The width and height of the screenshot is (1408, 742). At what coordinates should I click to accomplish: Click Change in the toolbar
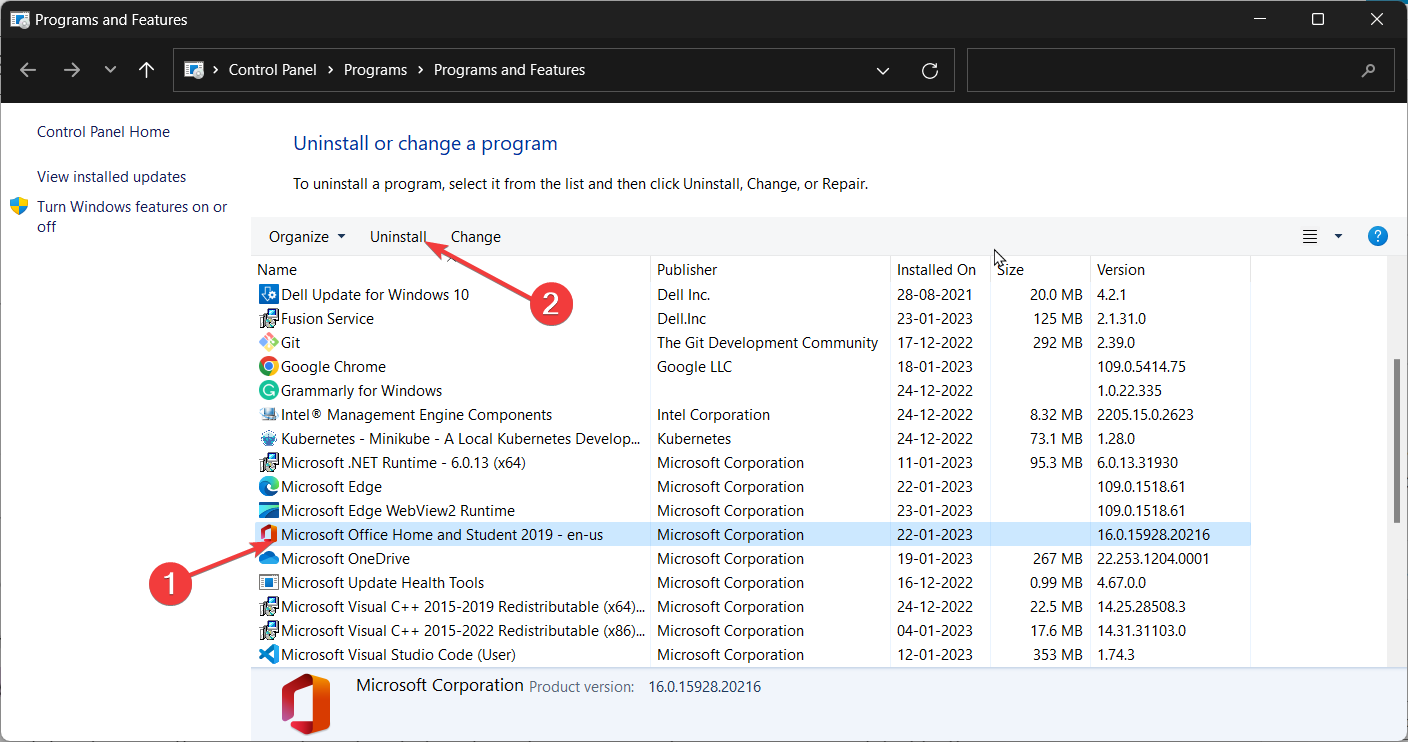click(476, 237)
